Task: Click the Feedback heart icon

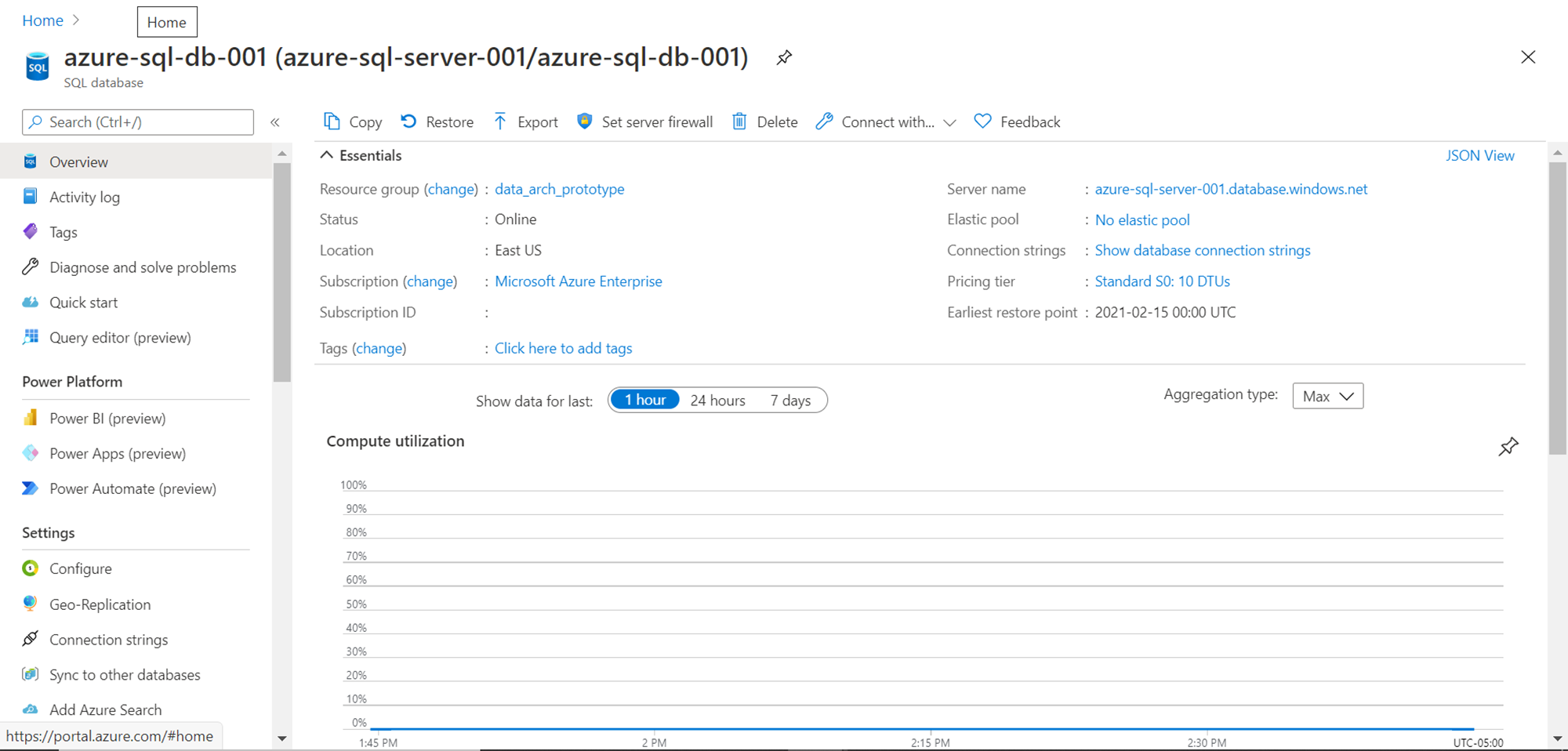Action: pos(982,122)
